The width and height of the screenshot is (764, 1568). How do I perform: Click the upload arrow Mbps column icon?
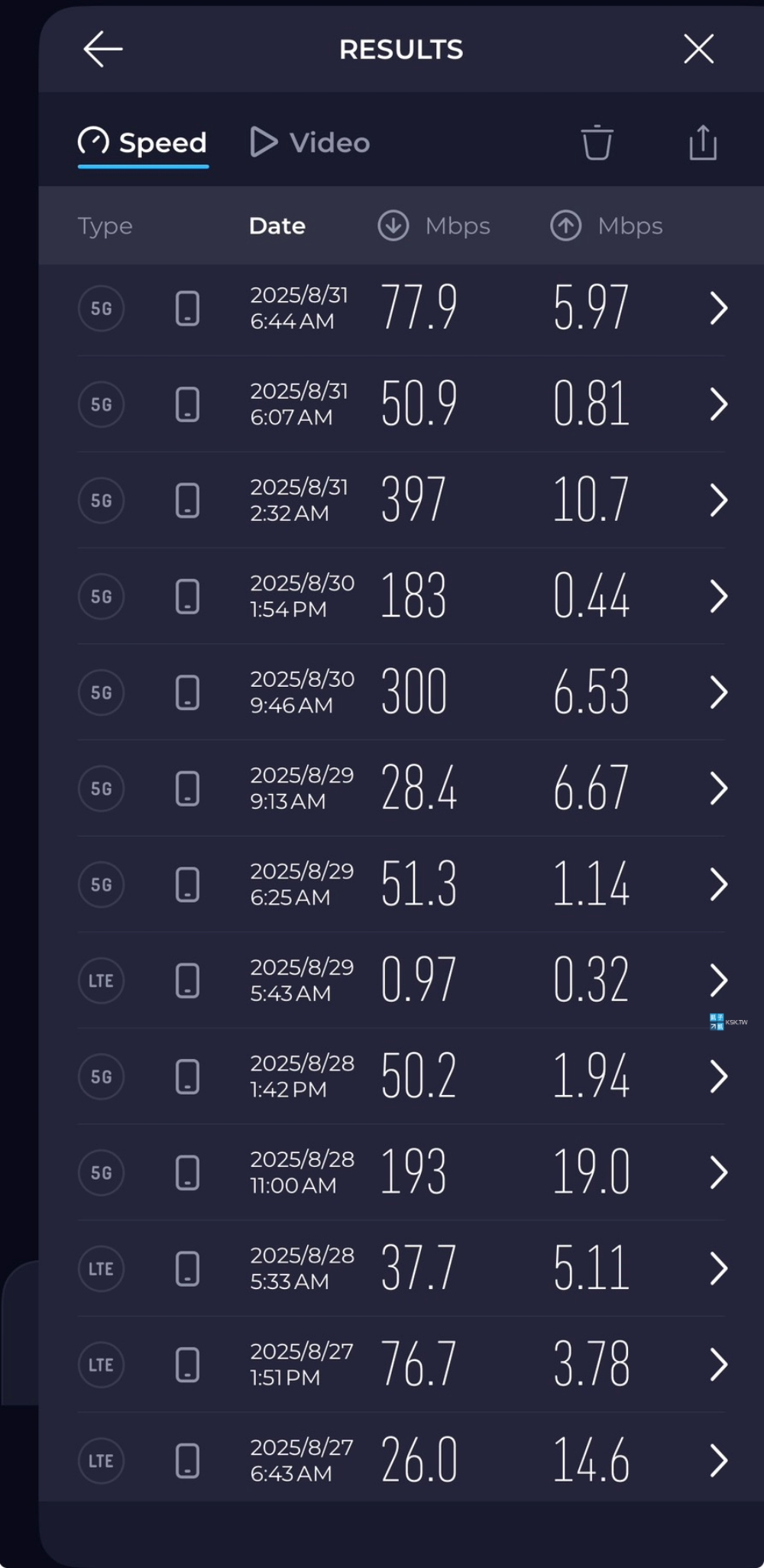click(566, 226)
